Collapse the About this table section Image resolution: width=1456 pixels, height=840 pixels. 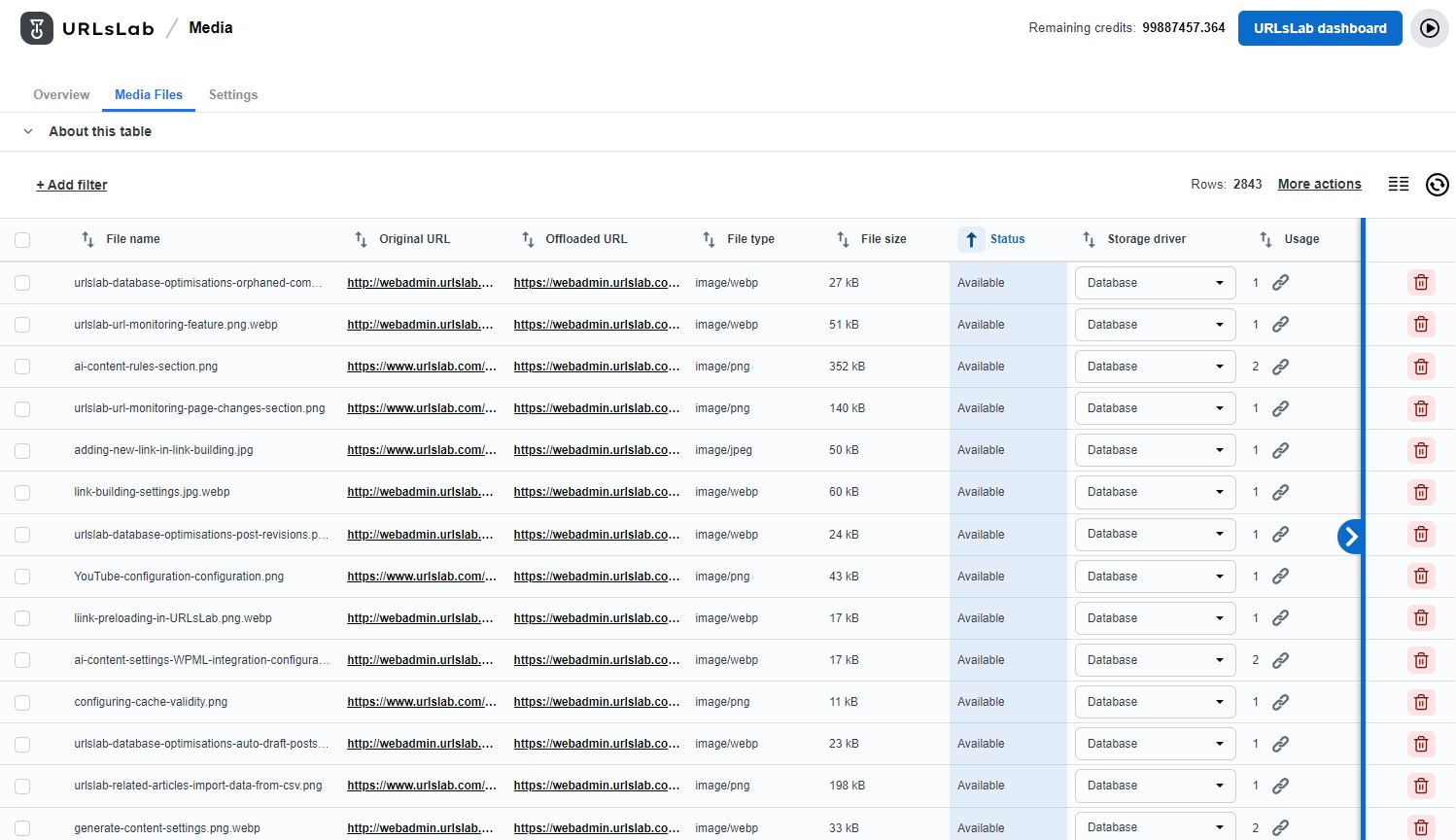(27, 131)
